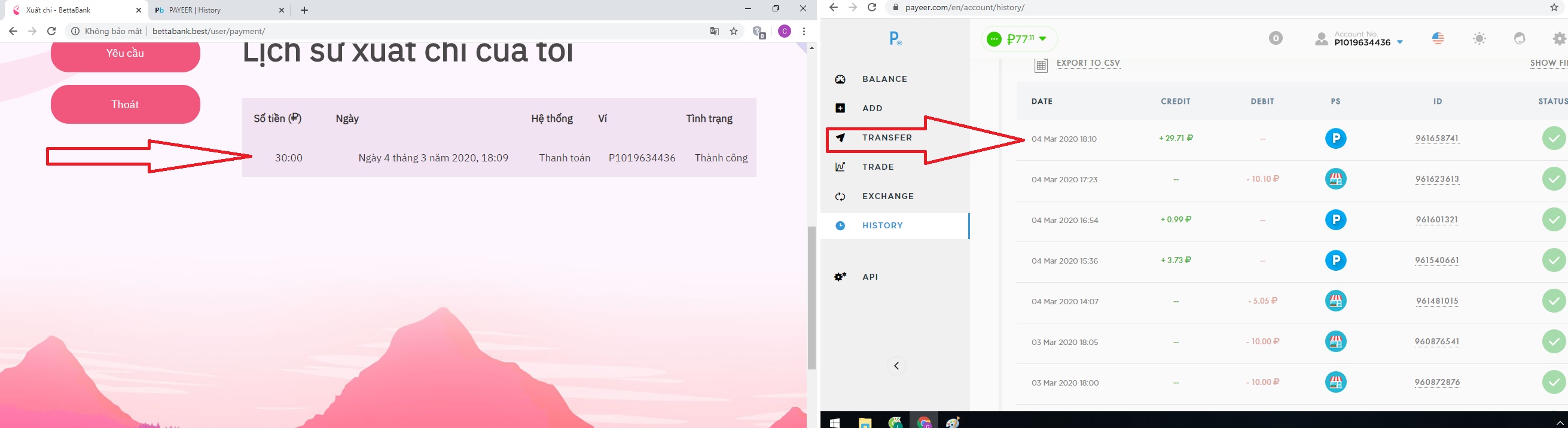
Task: Open transaction ID 960876541
Action: coord(1437,341)
